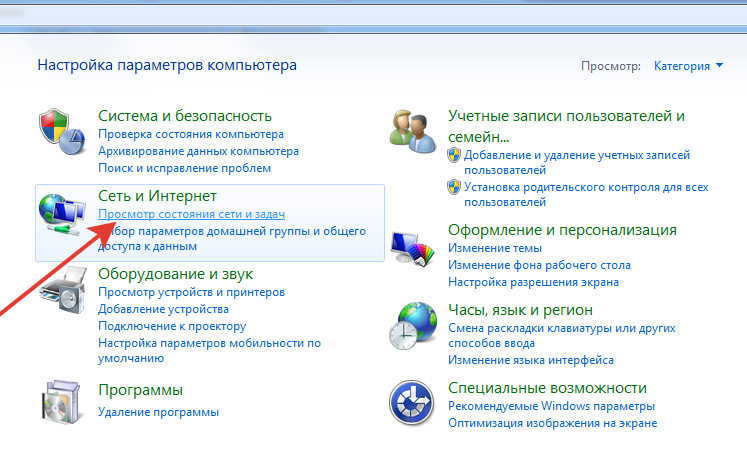Click Изменение языка интерфейса link

point(531,360)
